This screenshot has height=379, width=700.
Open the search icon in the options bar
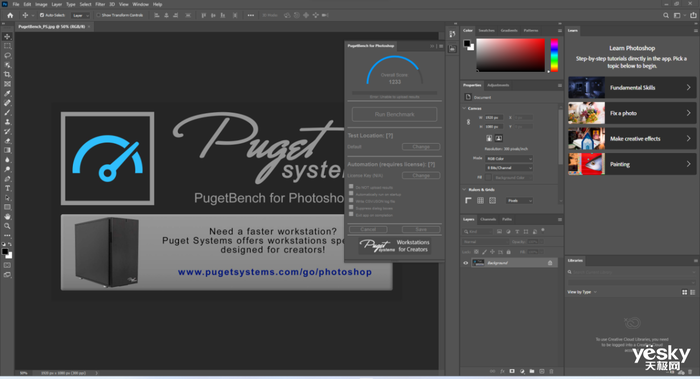pos(666,15)
